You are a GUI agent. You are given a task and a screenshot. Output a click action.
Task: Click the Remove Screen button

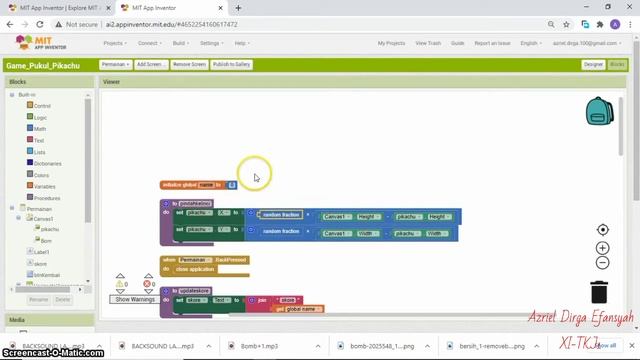189,64
